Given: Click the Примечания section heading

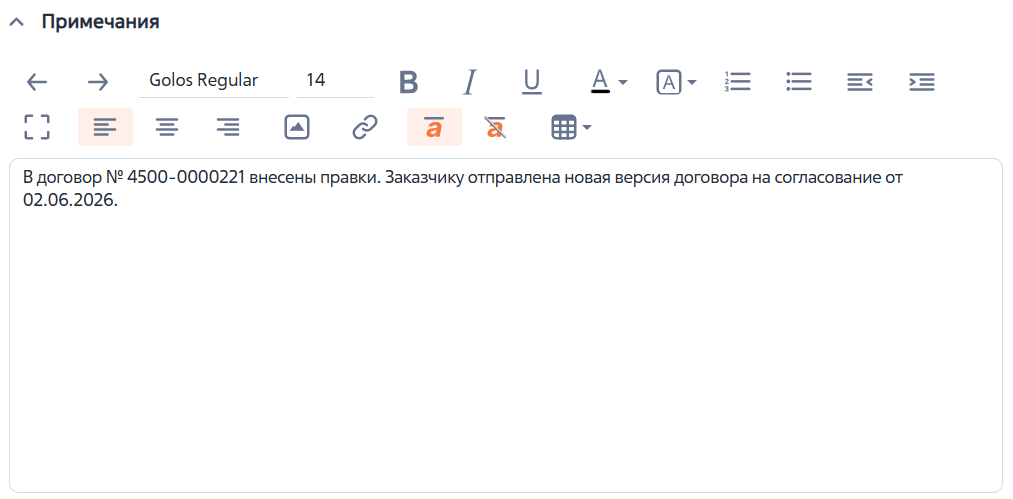Looking at the screenshot, I should [x=100, y=21].
